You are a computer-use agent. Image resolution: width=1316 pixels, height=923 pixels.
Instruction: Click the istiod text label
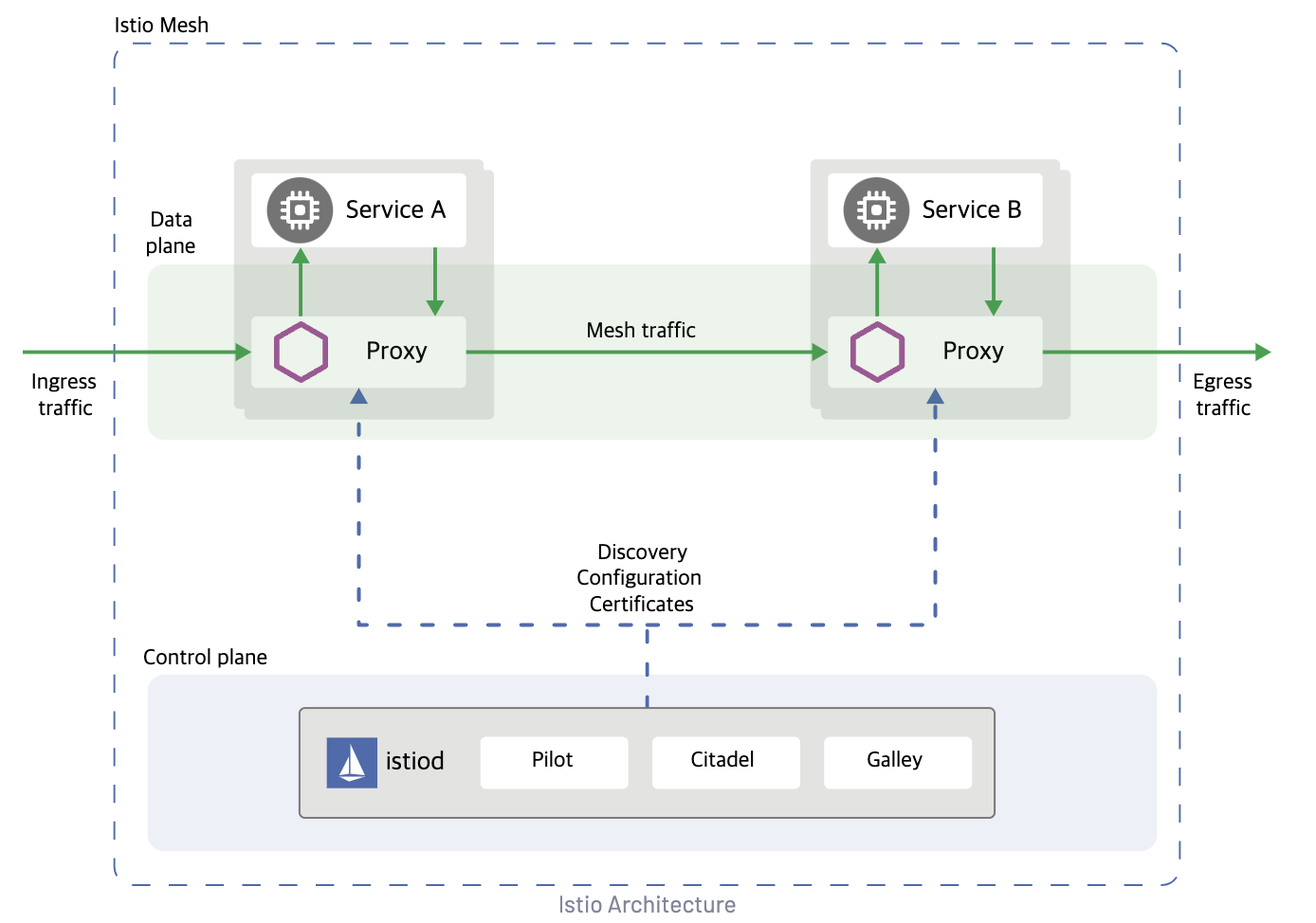[x=414, y=761]
